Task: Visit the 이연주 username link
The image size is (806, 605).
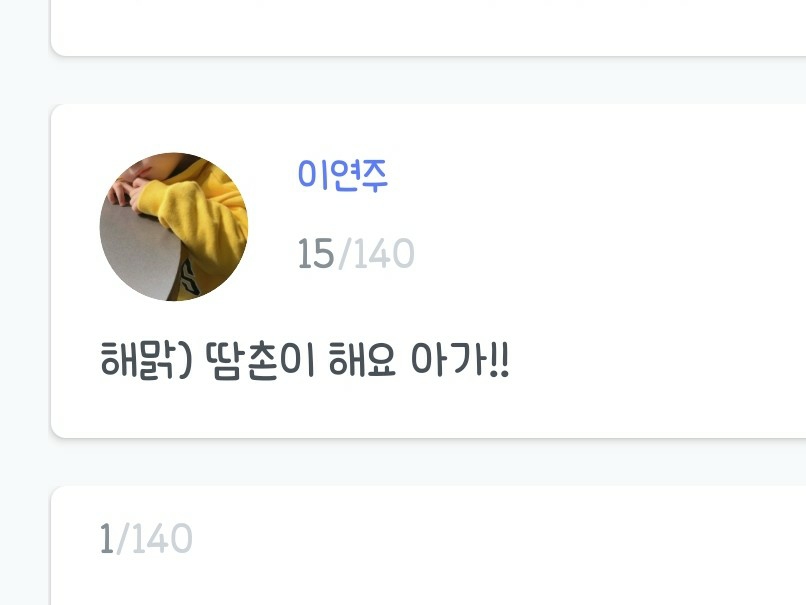Action: pyautogui.click(x=342, y=175)
